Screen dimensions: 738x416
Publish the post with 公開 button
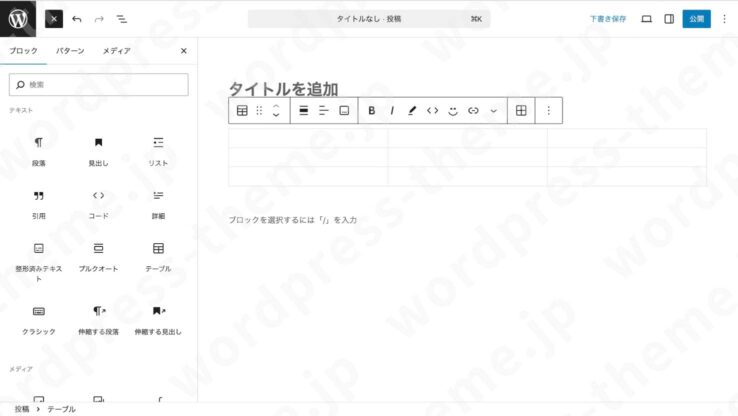click(x=697, y=19)
